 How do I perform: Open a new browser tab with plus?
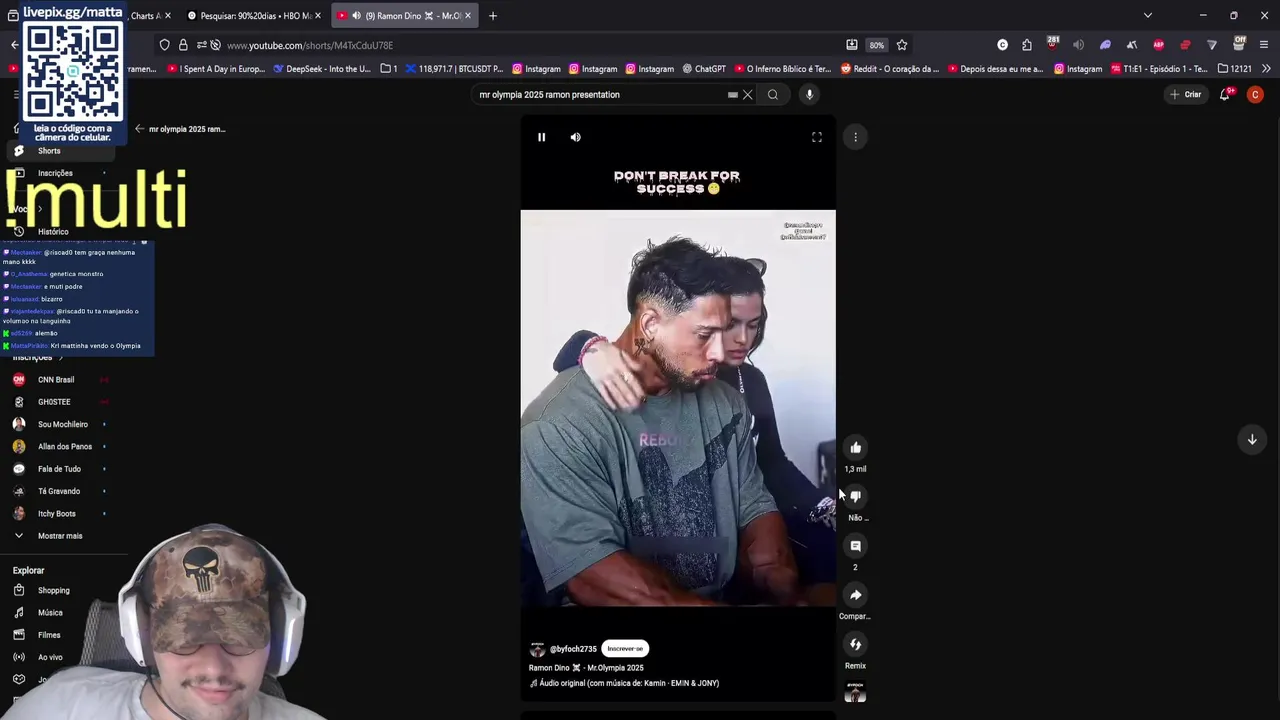pos(493,16)
